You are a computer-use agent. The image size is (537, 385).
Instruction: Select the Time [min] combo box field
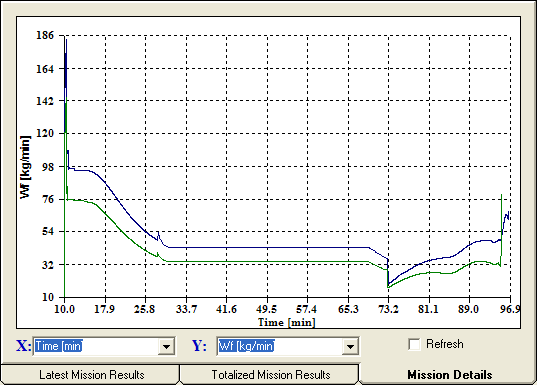[104, 346]
